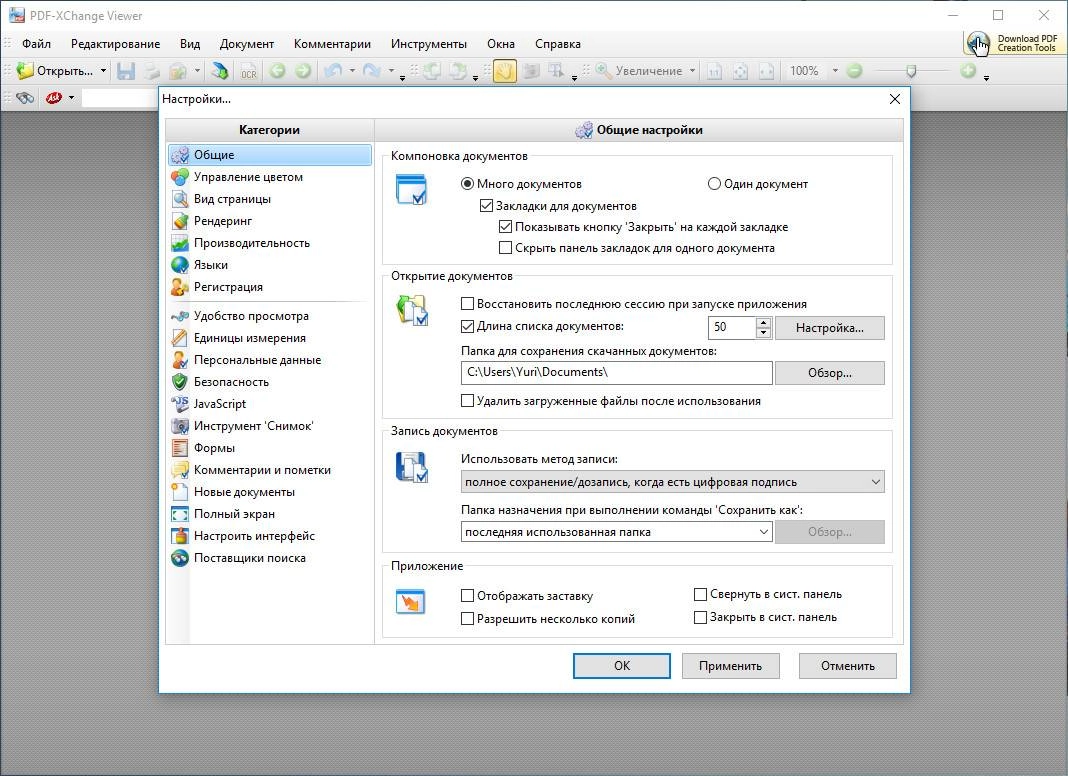Click the green zoom in plus icon

[x=968, y=71]
